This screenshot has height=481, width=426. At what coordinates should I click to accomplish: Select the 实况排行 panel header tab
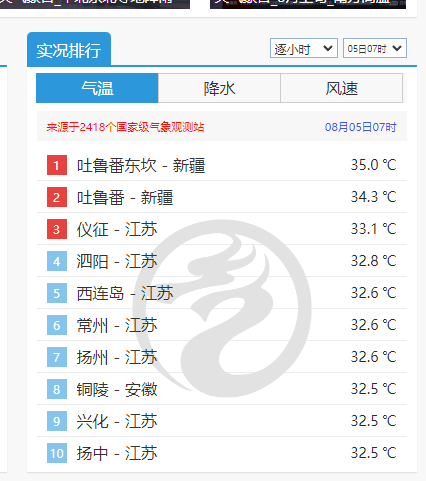tap(69, 50)
